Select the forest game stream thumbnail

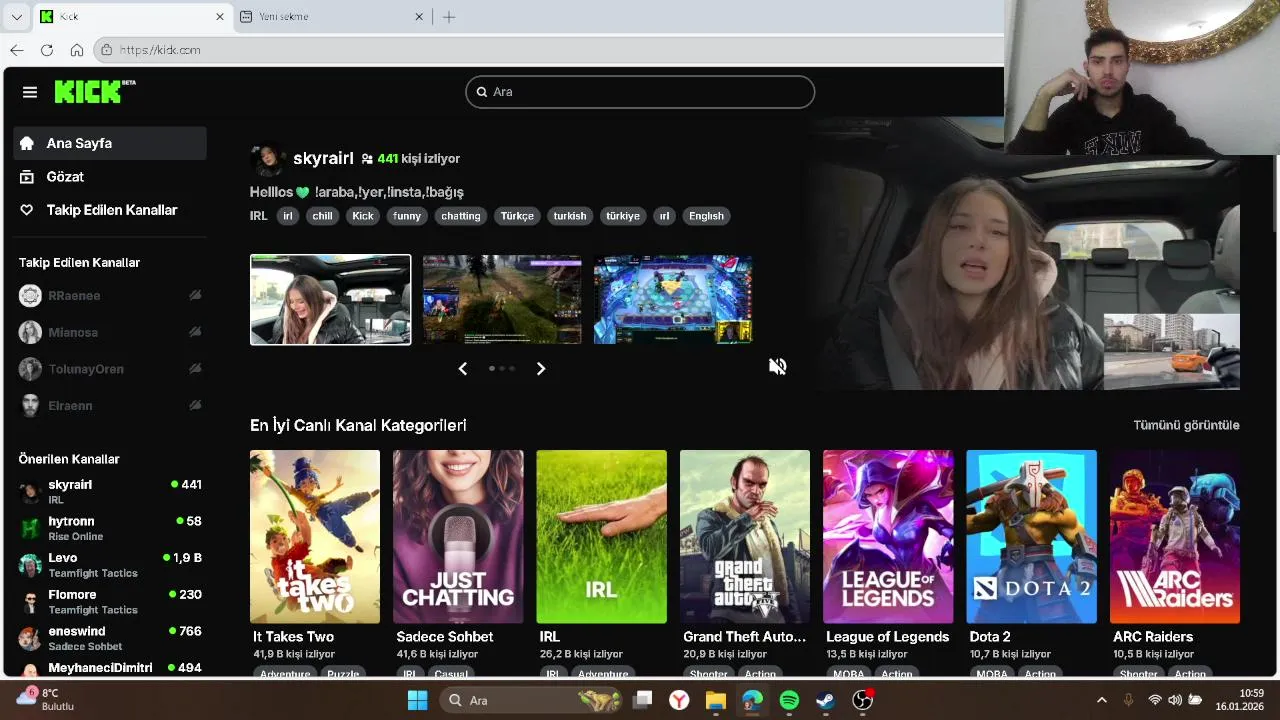(x=502, y=300)
